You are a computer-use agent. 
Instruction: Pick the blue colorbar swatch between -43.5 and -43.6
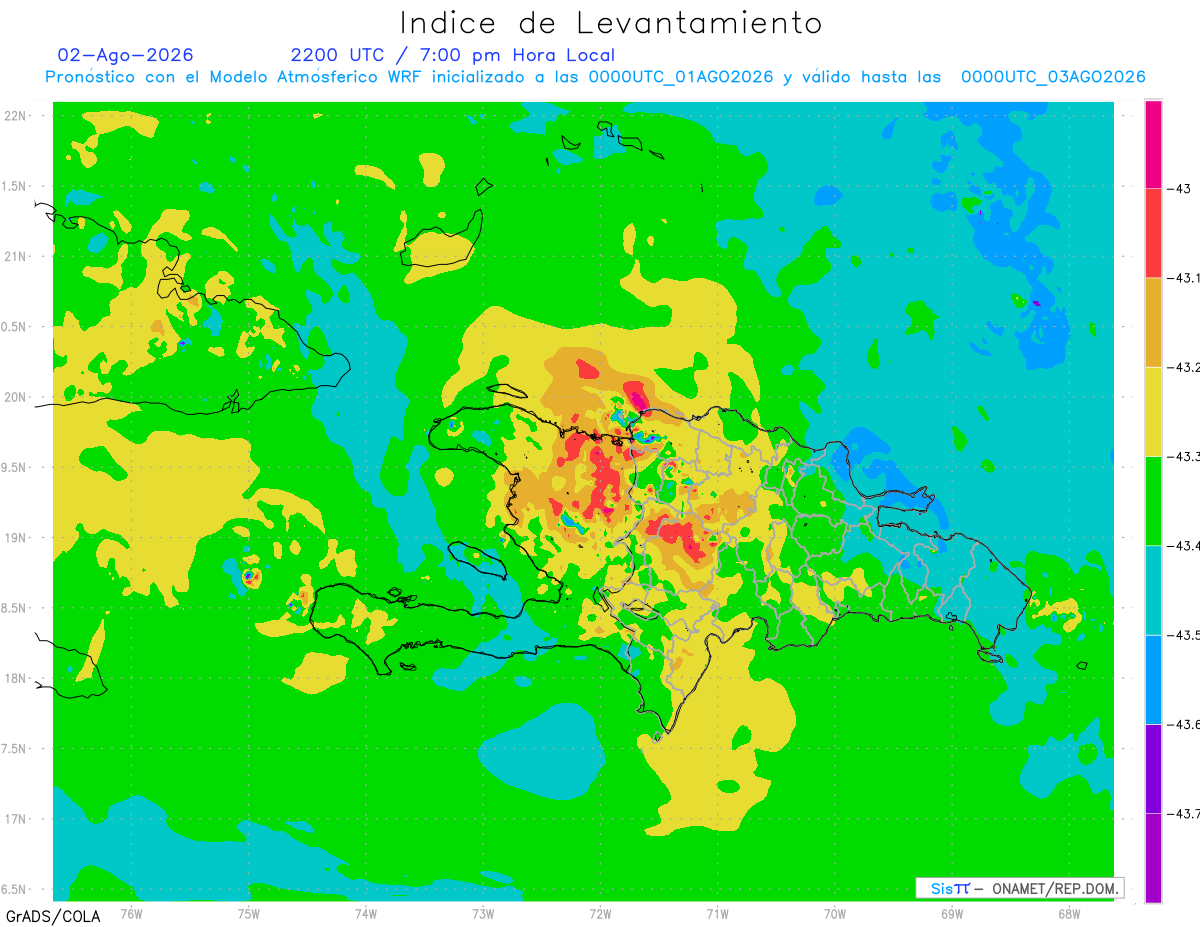pyautogui.click(x=1153, y=679)
